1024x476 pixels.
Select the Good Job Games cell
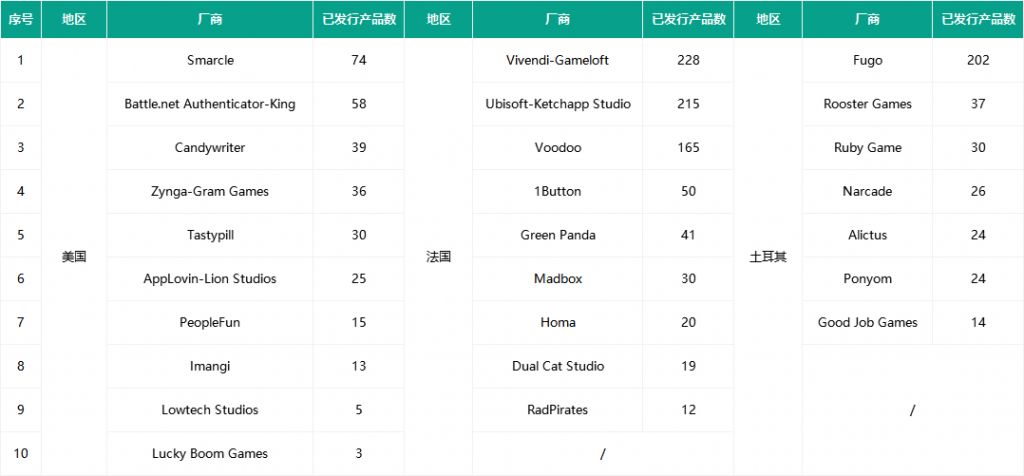[x=868, y=322]
